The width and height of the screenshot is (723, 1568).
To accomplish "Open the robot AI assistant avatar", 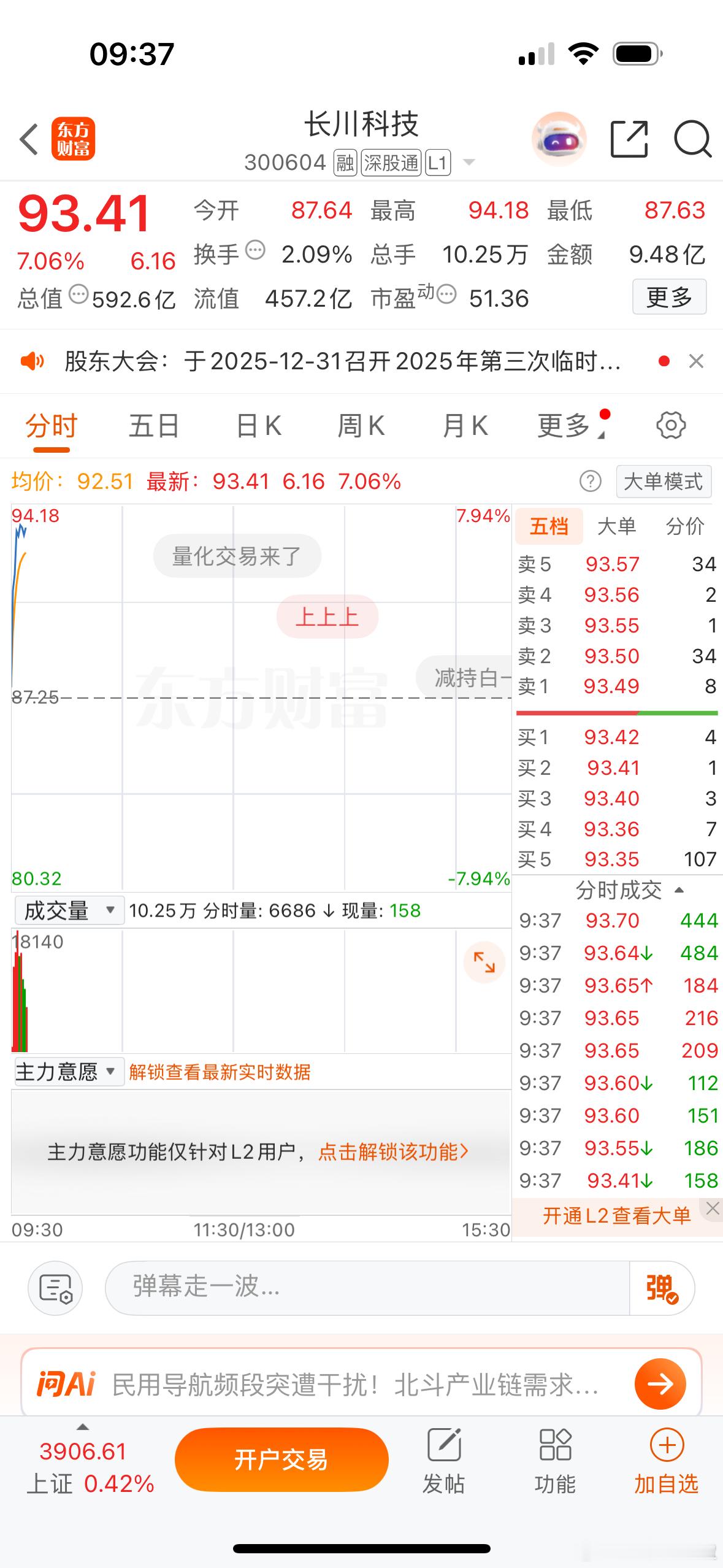I will tap(559, 139).
